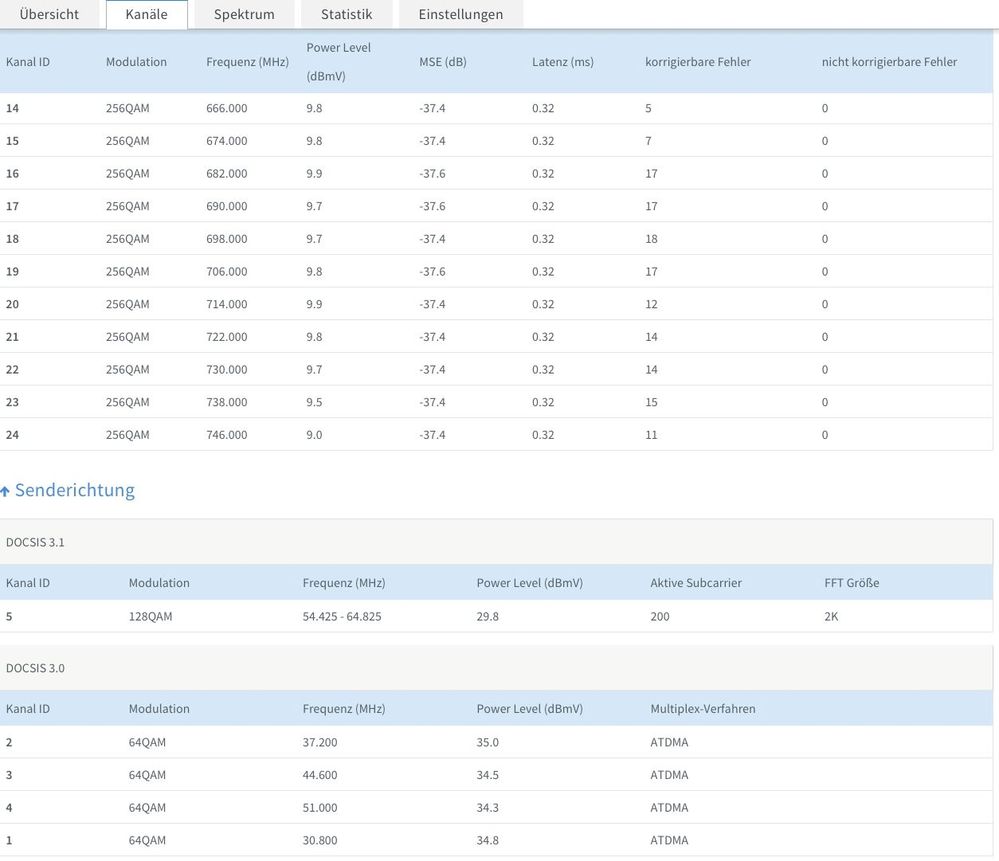Screen dimensions: 999x861
Task: Click the nicht korrigierbare Fehler column header
Action: click(889, 62)
